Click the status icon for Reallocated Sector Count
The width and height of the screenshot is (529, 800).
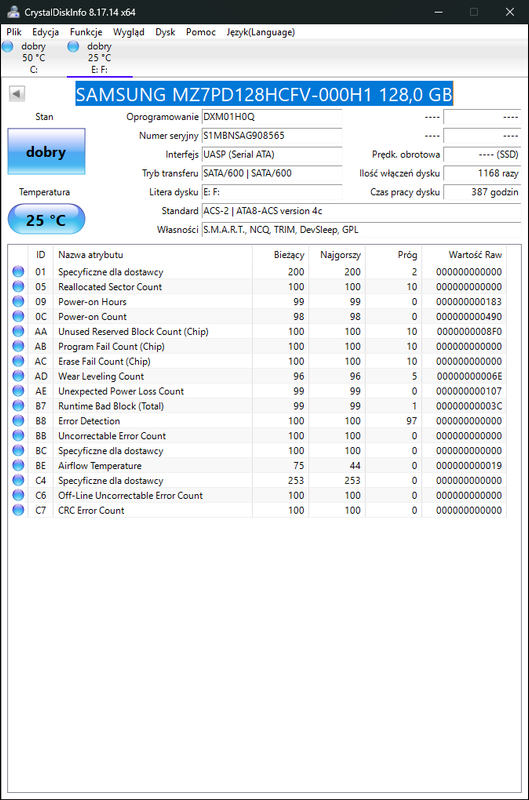point(18,286)
